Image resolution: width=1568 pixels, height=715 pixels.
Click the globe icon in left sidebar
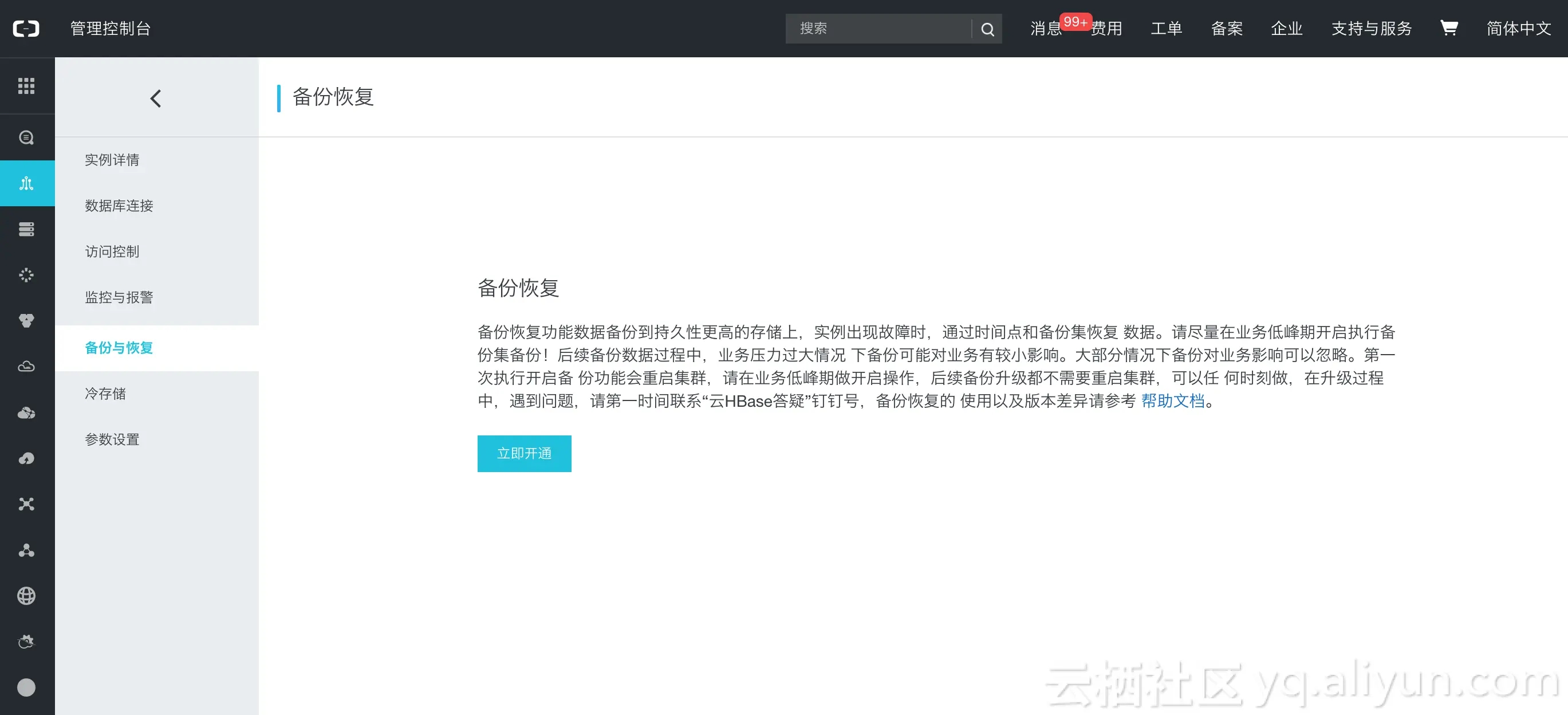tap(26, 596)
